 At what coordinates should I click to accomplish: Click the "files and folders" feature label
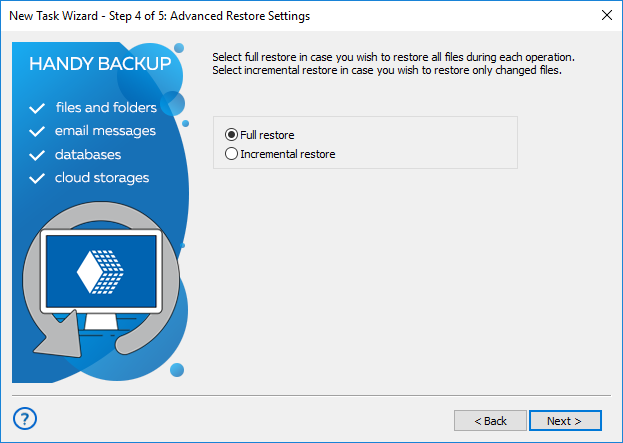coord(107,108)
